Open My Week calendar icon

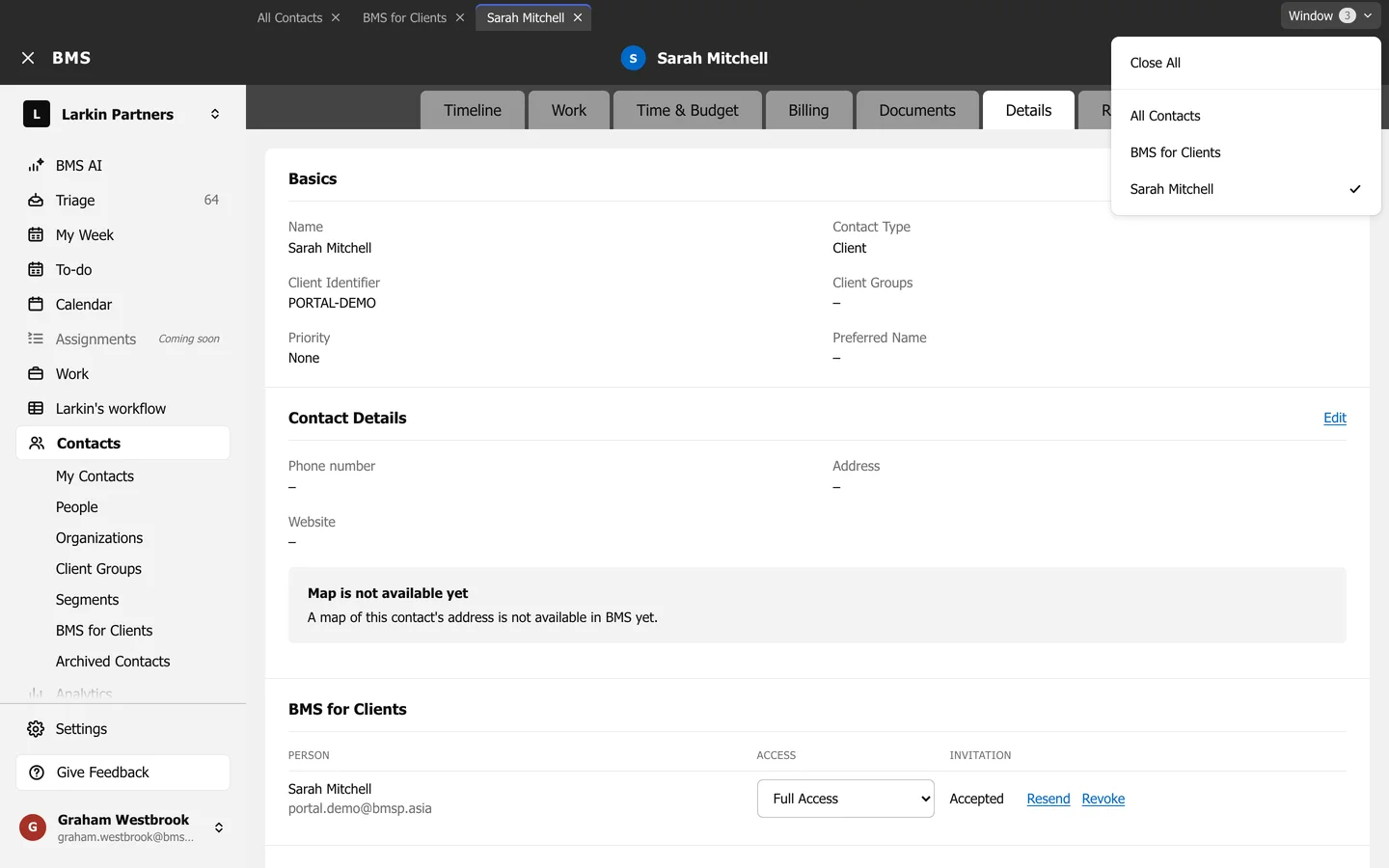(36, 235)
